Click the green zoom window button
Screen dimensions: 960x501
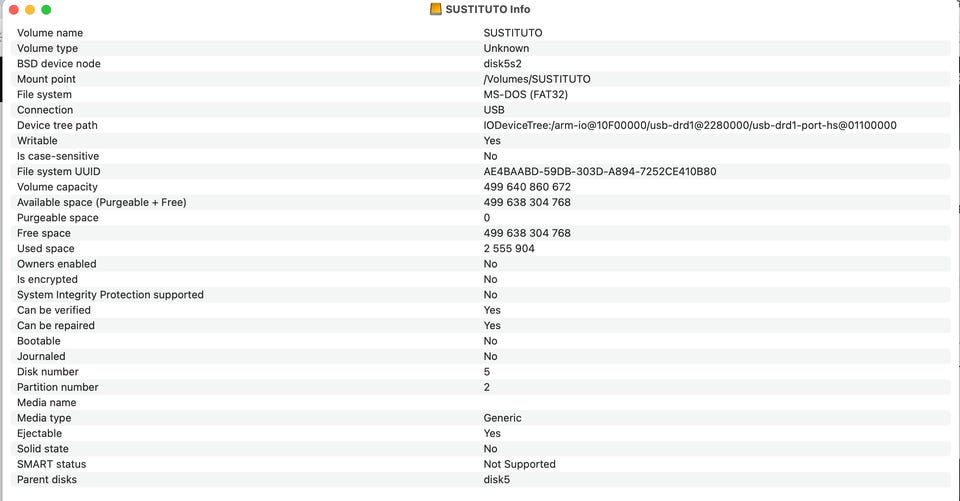click(46, 10)
